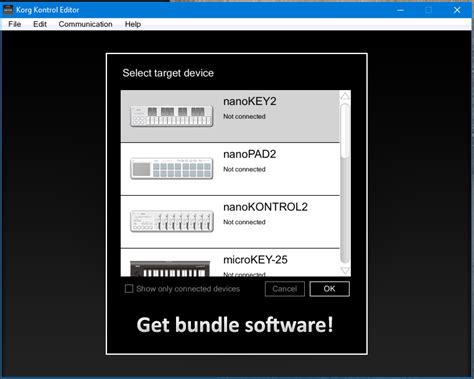
Task: Click Not connected status under nanoKONTROL2
Action: [x=244, y=222]
